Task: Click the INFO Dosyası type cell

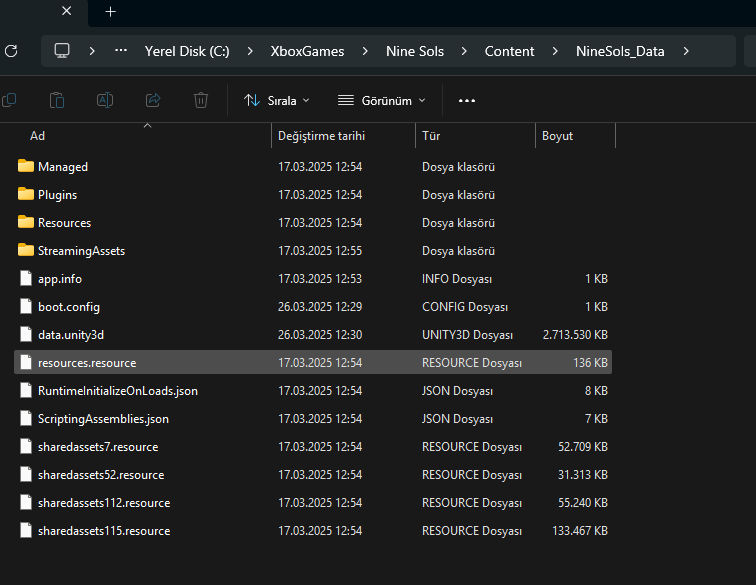Action: pyautogui.click(x=457, y=279)
